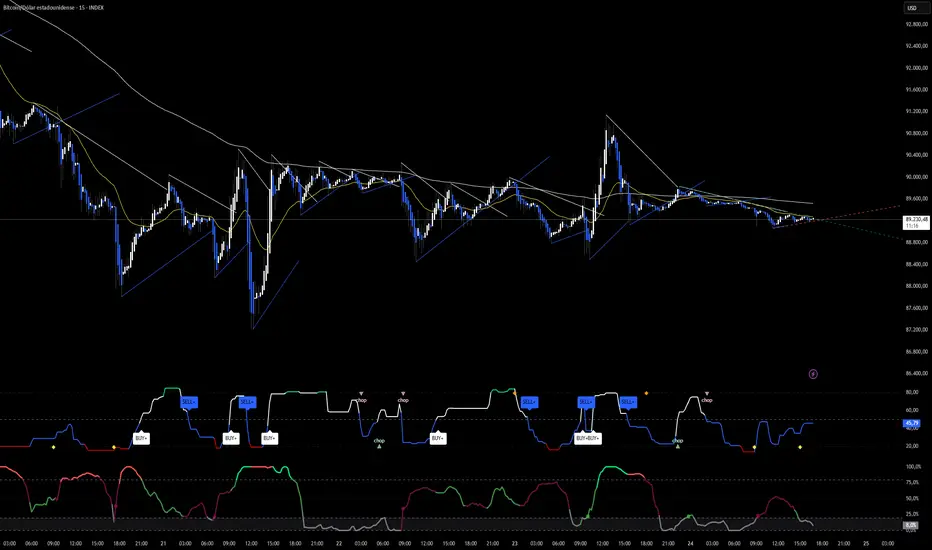The image size is (932, 550).
Task: Click the 60,00 oscillator scale label
Action: [x=912, y=410]
